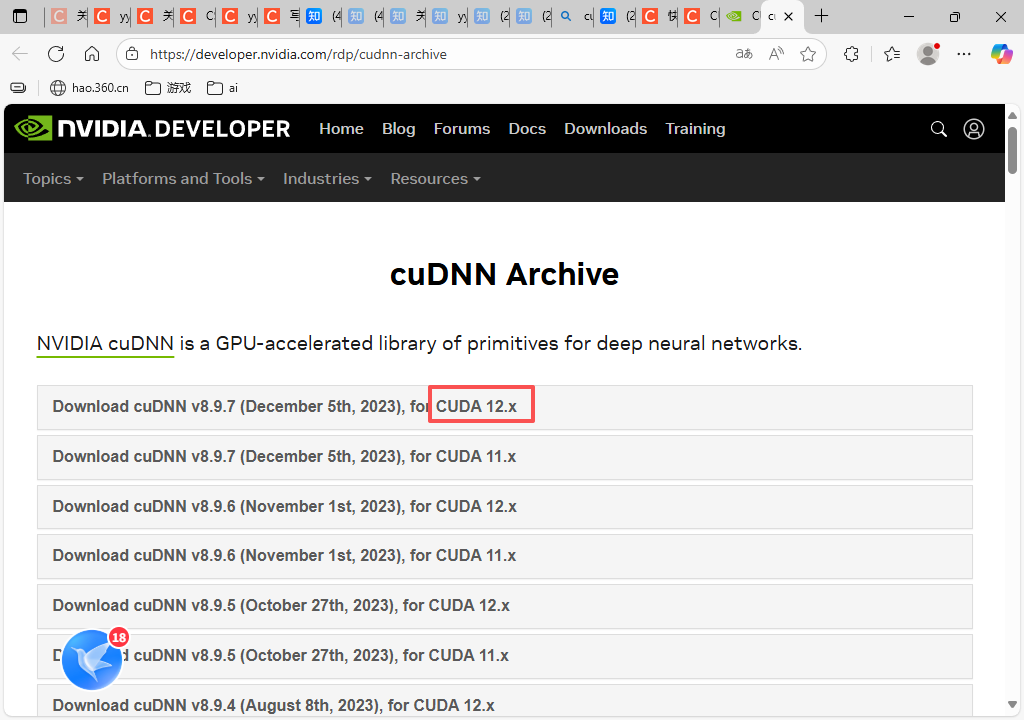Close the active cuDNN archive tab
The width and height of the screenshot is (1024, 720).
(789, 16)
